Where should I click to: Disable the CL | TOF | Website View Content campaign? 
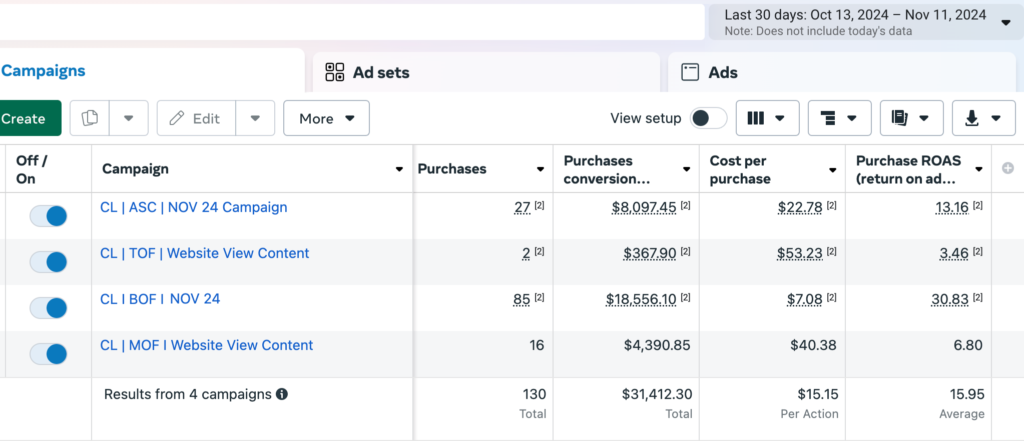click(48, 262)
